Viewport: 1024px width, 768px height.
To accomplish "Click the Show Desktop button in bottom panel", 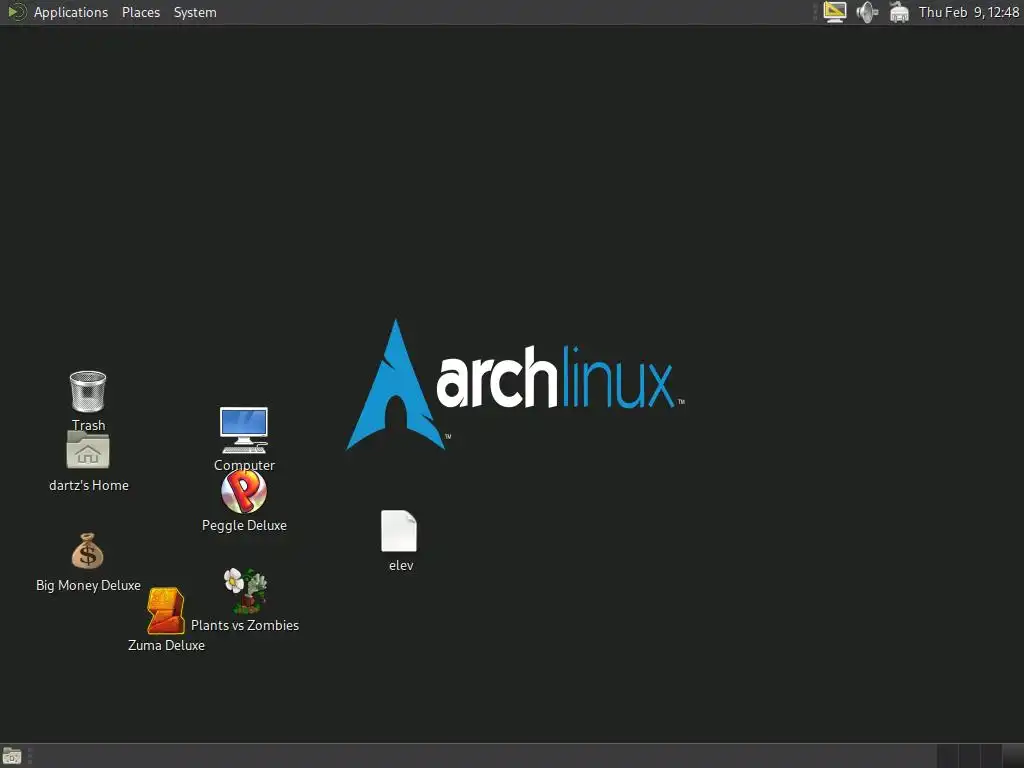I will click(12, 756).
